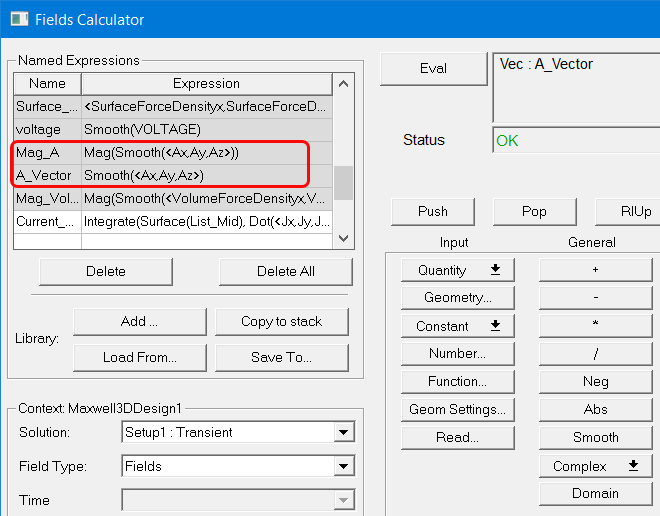Select the Mag_A named expression row

(173, 152)
